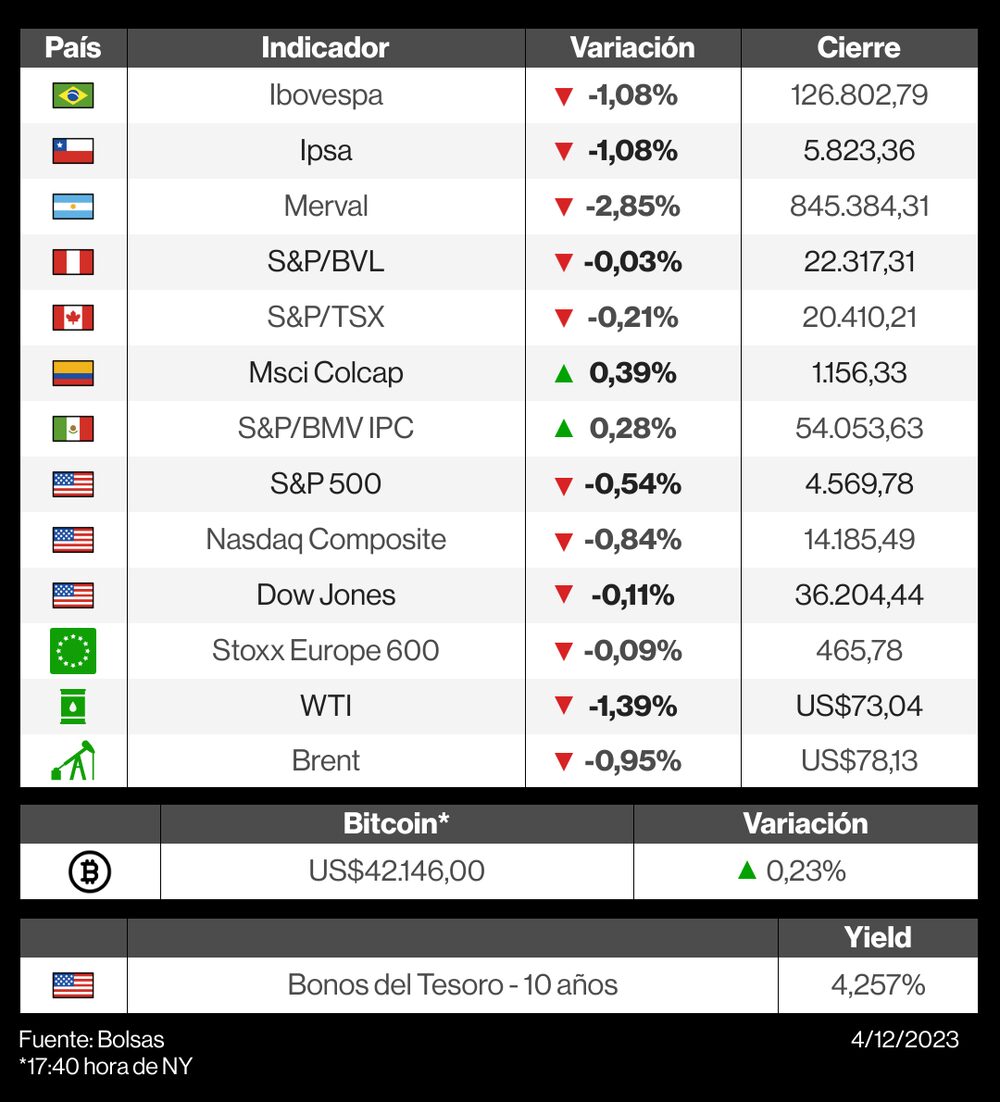Click the Nasdaq Composite indicator name
This screenshot has width=1000, height=1102.
[326, 539]
